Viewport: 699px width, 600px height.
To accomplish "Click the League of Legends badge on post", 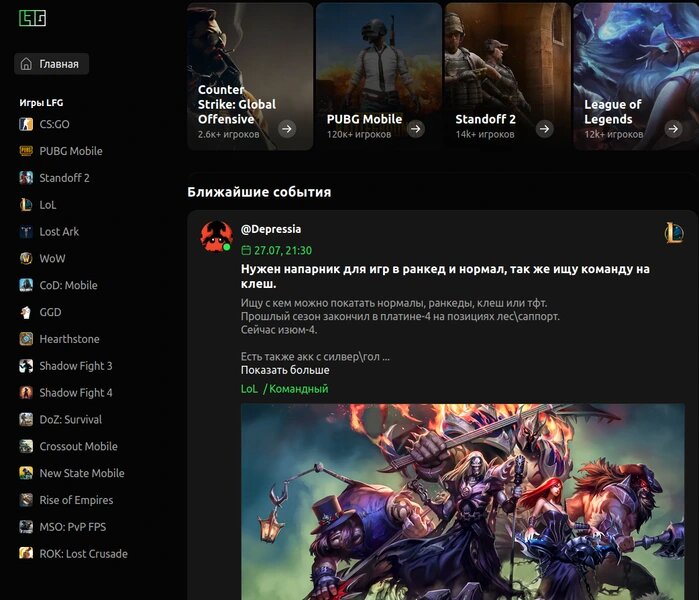I will 674,233.
